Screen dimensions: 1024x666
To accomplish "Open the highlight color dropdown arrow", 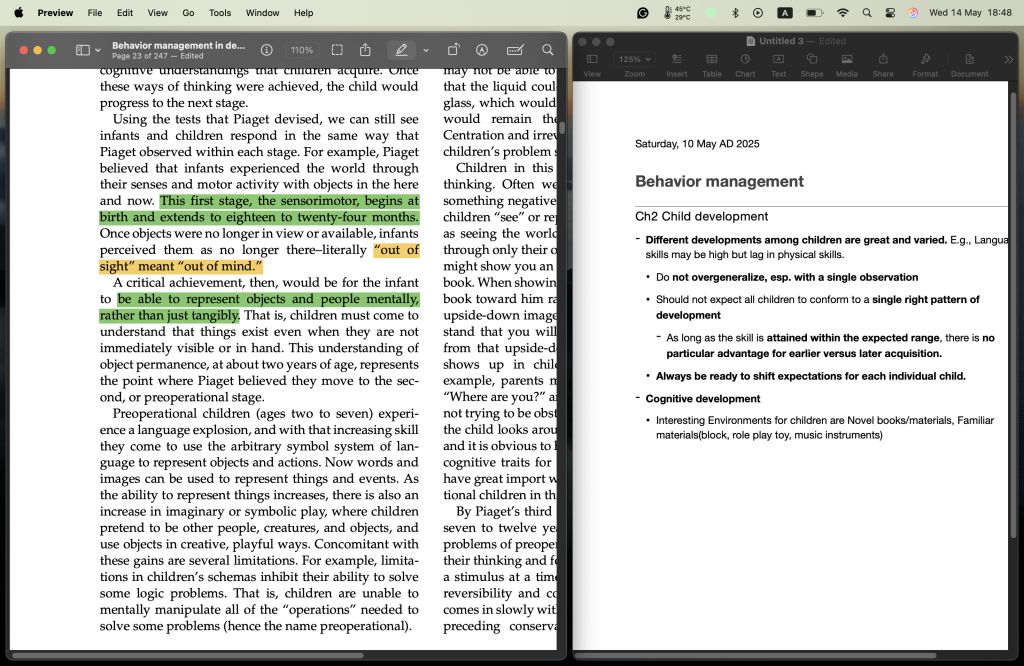I will (x=426, y=50).
